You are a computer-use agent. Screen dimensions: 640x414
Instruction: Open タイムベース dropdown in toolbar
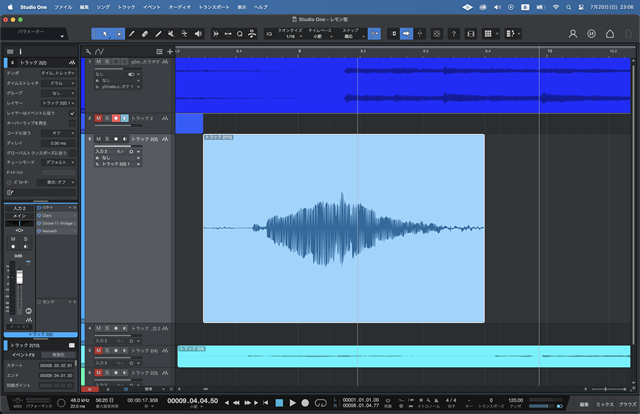(320, 34)
